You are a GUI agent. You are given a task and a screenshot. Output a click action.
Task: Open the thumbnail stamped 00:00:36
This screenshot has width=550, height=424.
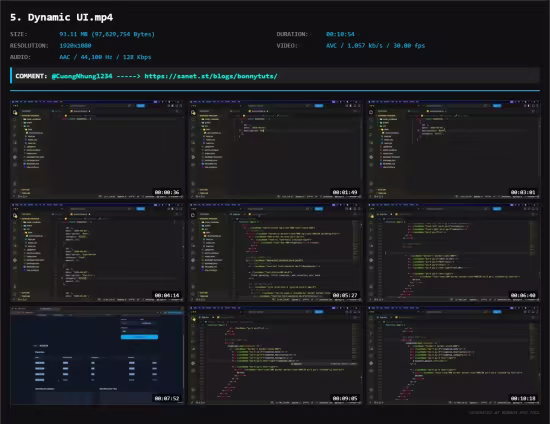97,149
